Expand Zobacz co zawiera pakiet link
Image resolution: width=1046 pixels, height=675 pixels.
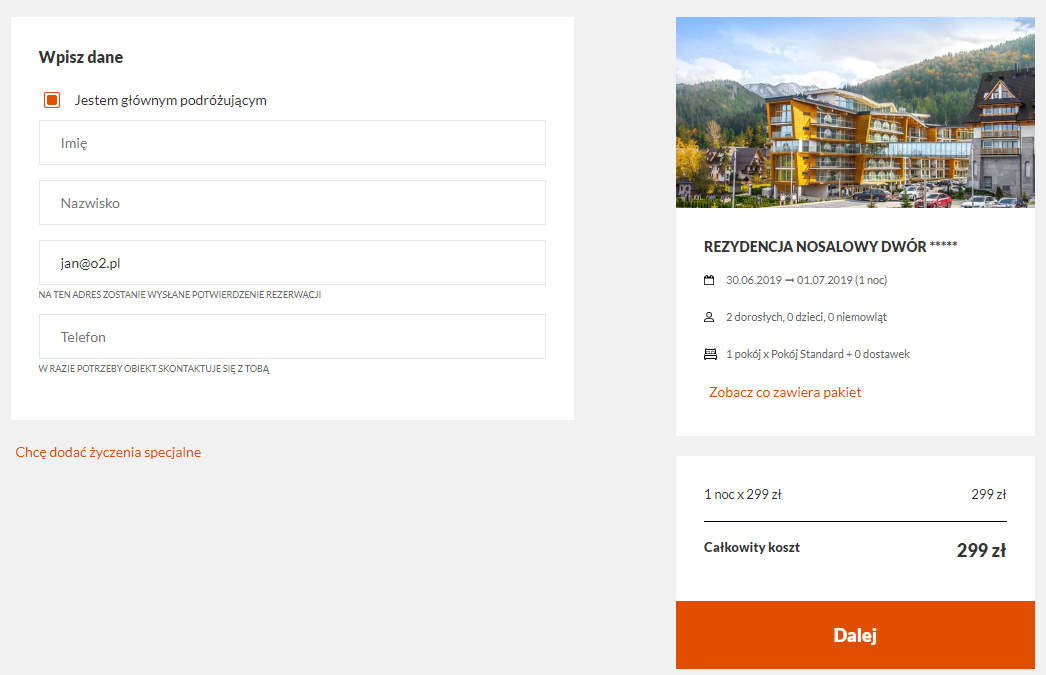[785, 392]
